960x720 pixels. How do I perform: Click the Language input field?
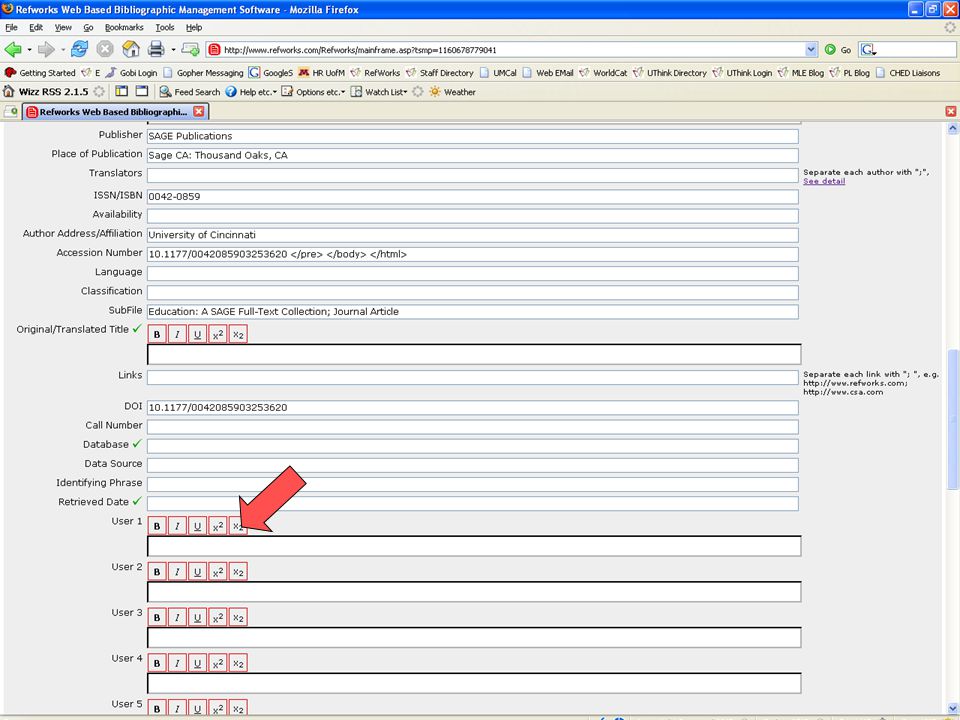tap(473, 273)
